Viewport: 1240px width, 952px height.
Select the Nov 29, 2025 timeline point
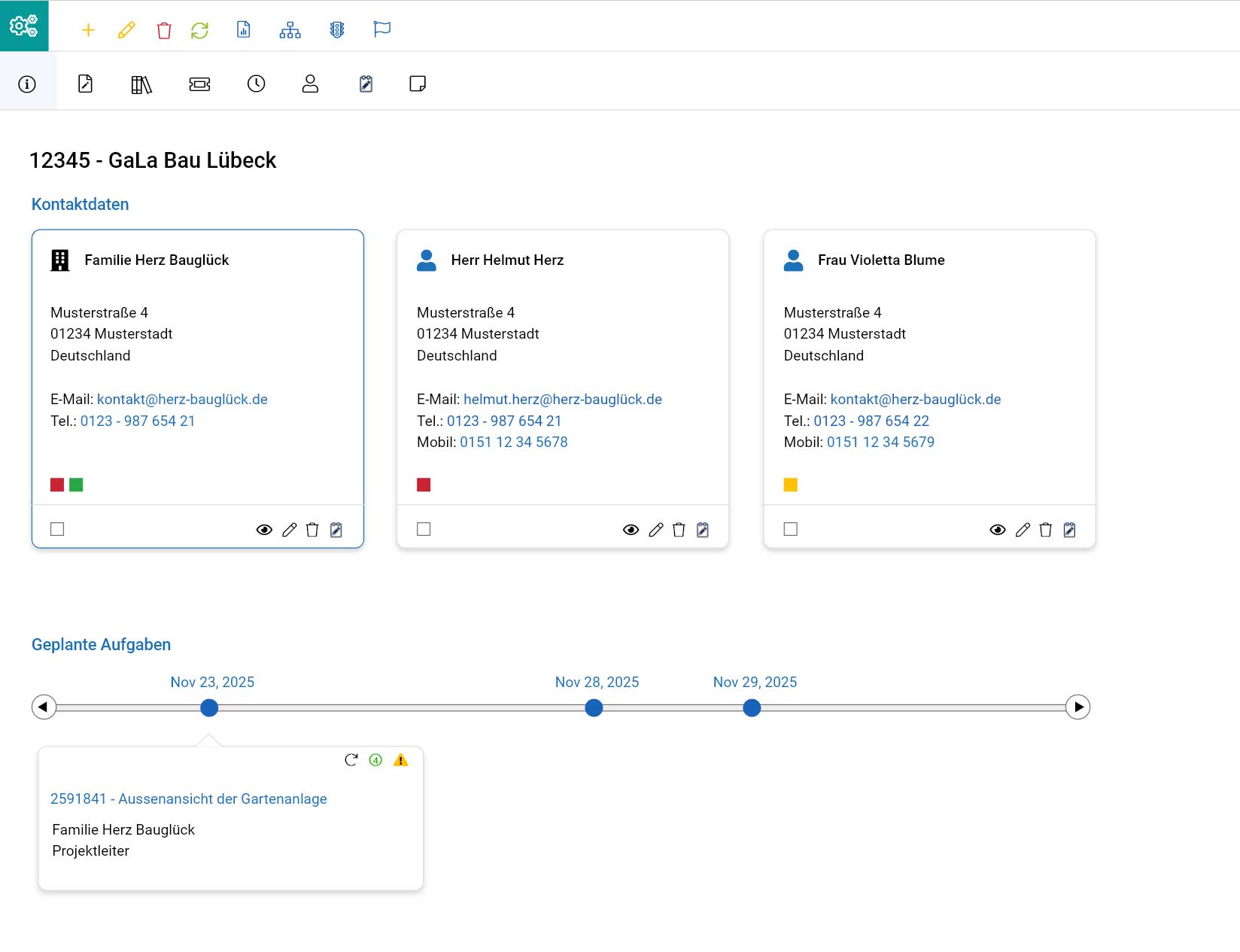(752, 707)
